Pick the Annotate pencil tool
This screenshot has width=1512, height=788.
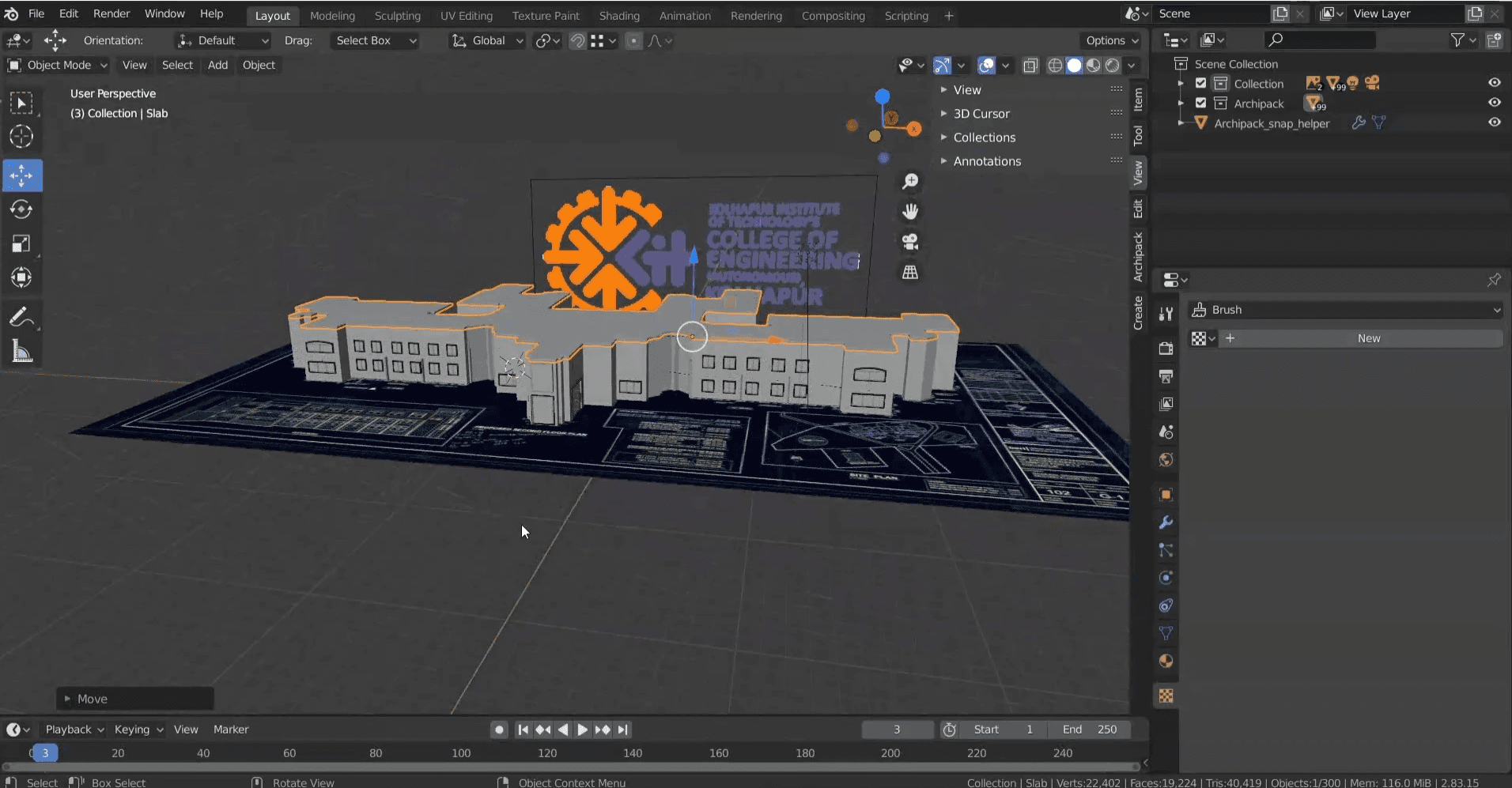[21, 317]
